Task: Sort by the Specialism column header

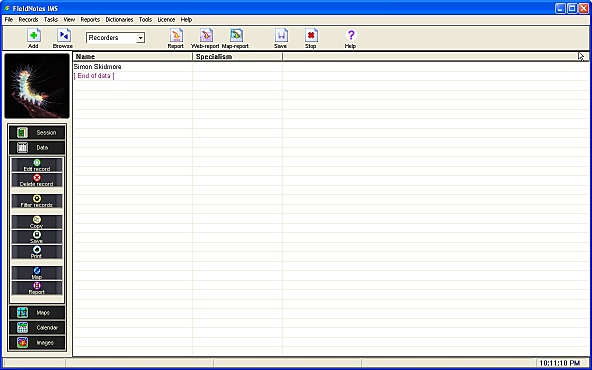Action: pyautogui.click(x=237, y=57)
